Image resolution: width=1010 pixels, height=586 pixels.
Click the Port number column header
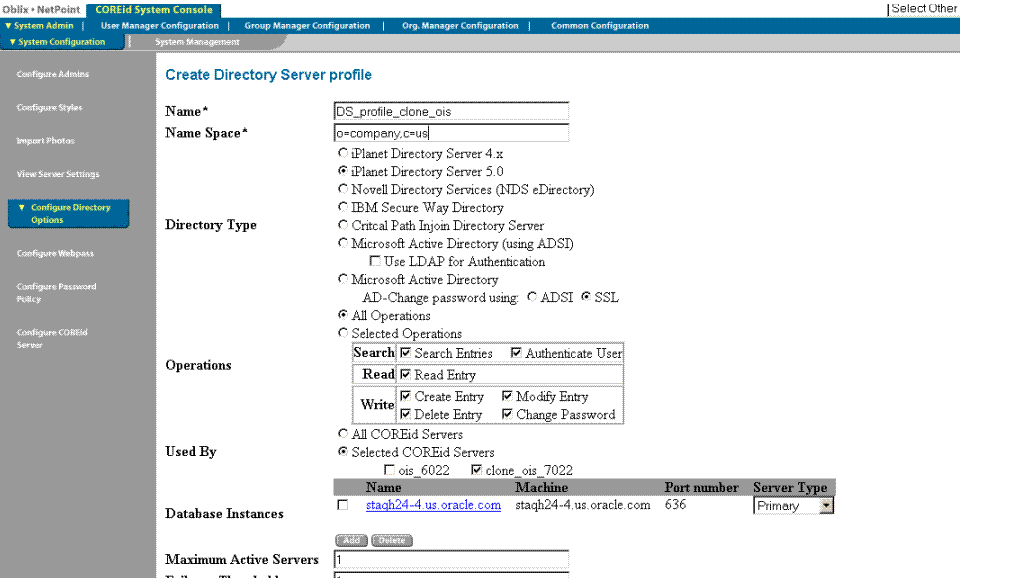(701, 487)
